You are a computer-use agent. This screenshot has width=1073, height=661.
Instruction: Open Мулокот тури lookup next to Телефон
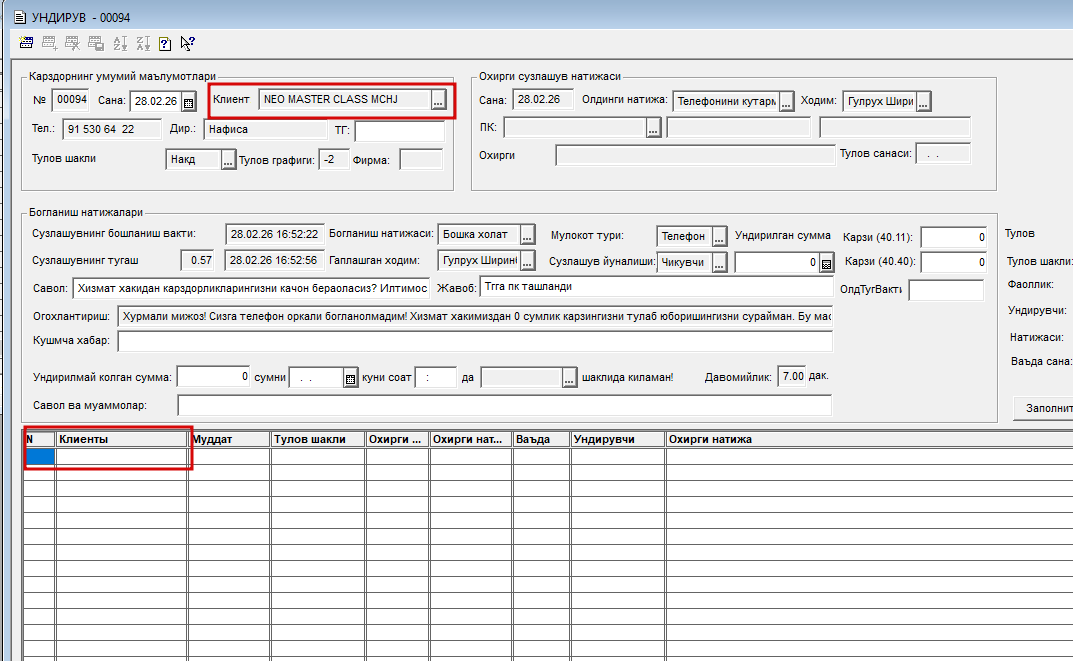[x=719, y=237]
